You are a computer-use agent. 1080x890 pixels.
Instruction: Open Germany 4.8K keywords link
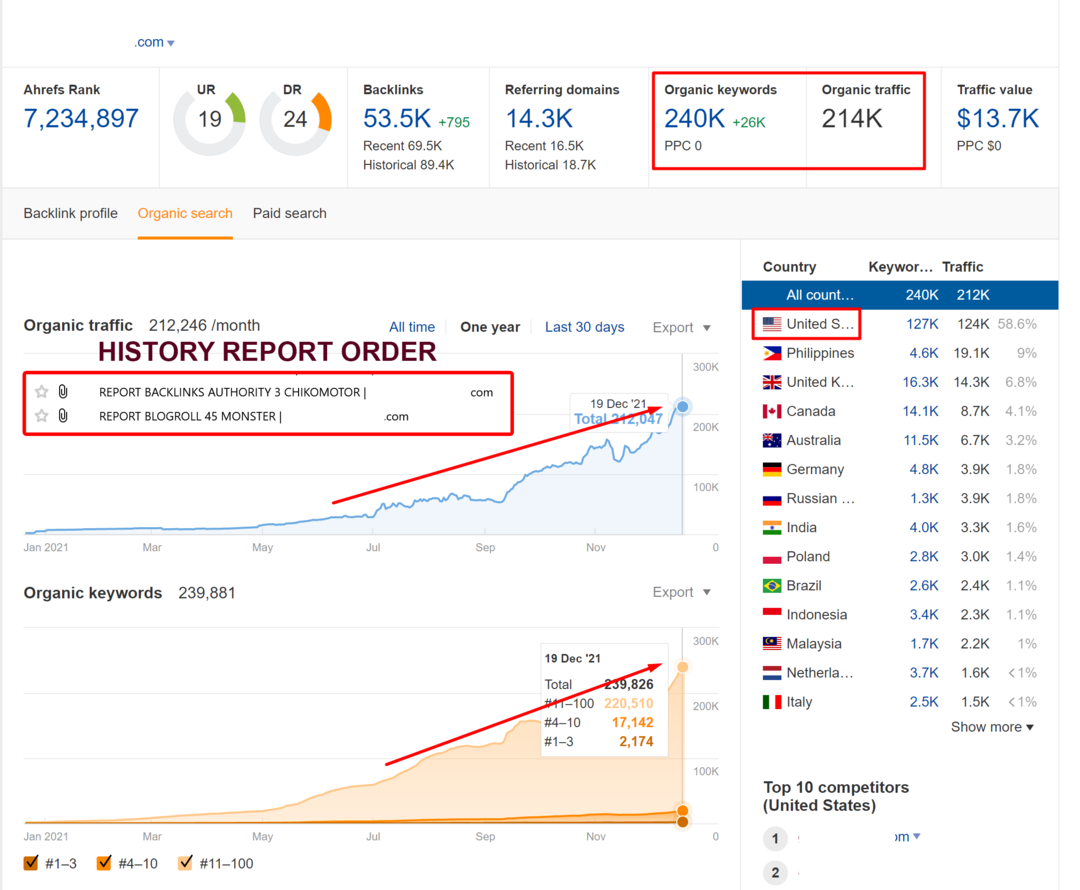point(924,469)
